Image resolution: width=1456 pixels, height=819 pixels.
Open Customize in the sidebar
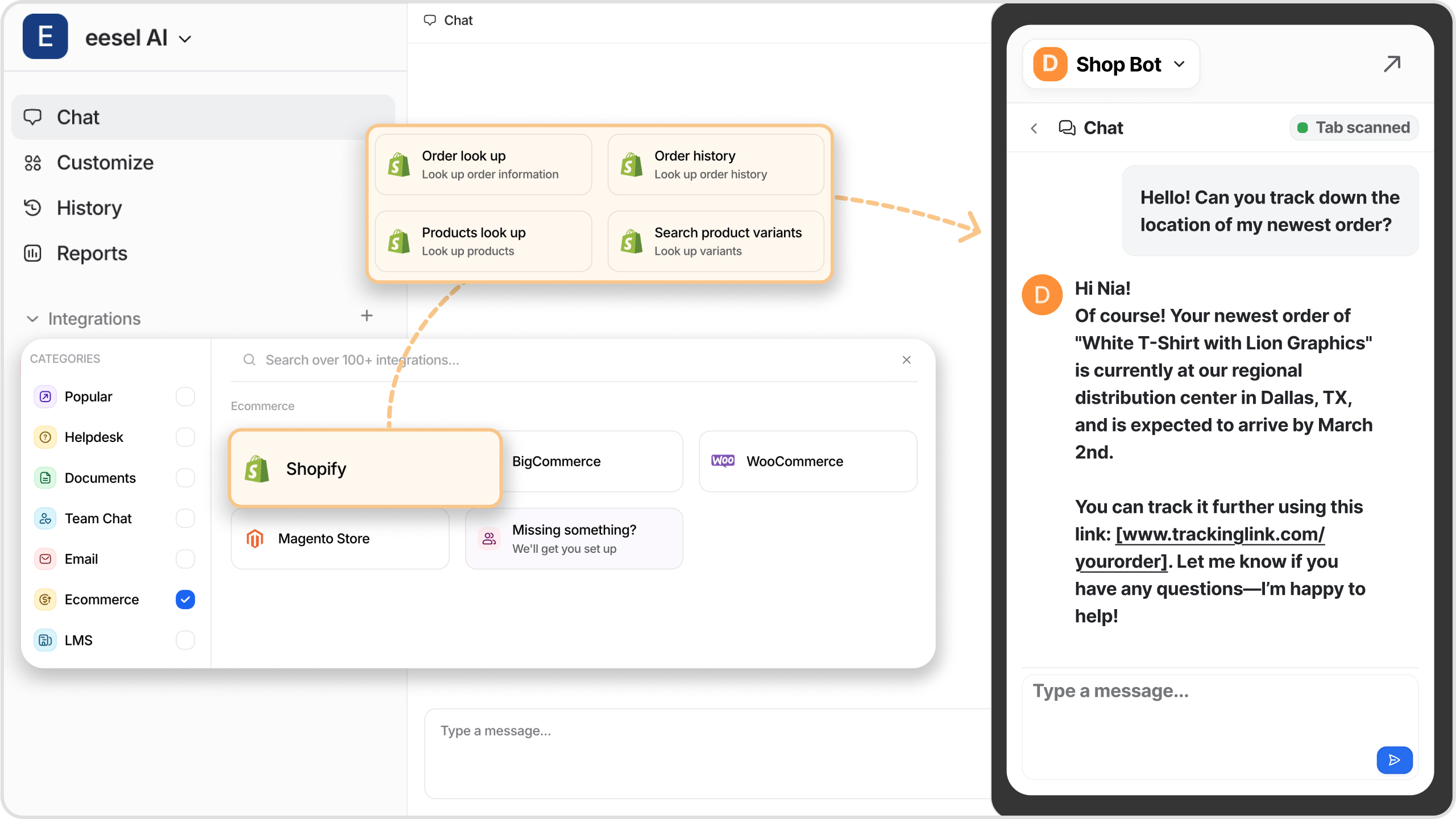click(x=105, y=163)
